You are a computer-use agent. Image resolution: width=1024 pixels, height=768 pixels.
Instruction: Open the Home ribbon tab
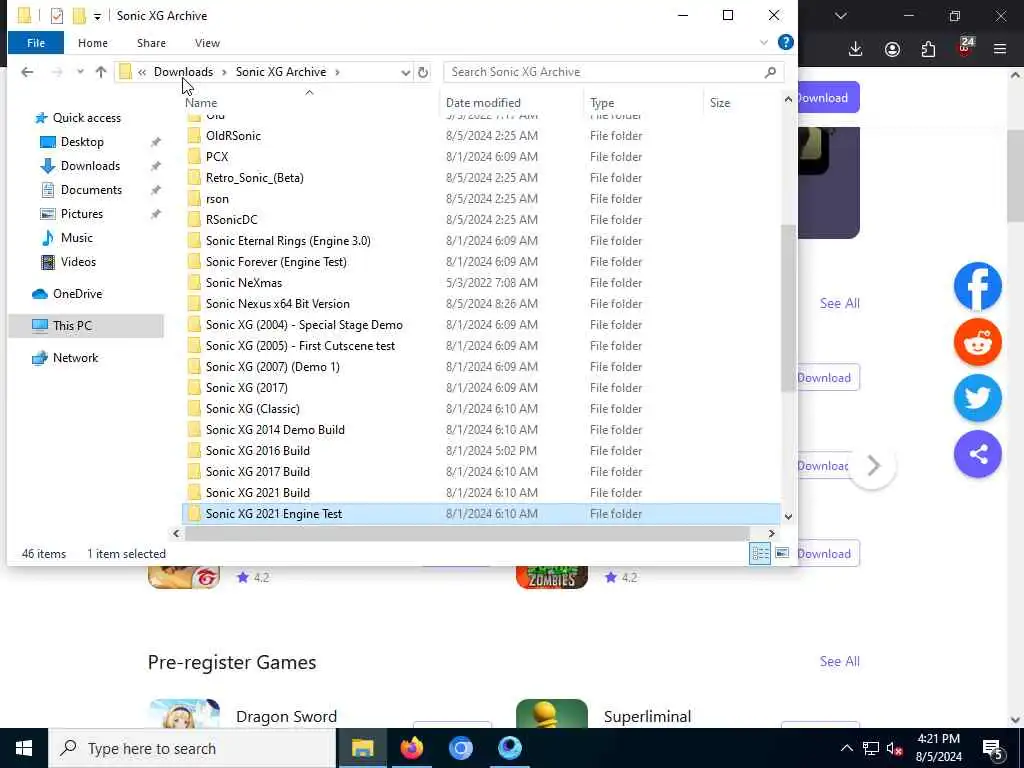pyautogui.click(x=93, y=42)
